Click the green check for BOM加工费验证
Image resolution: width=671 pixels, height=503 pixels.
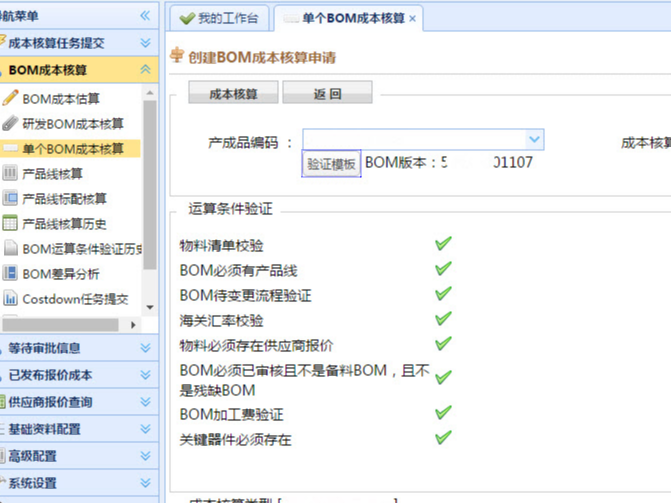[x=443, y=413]
